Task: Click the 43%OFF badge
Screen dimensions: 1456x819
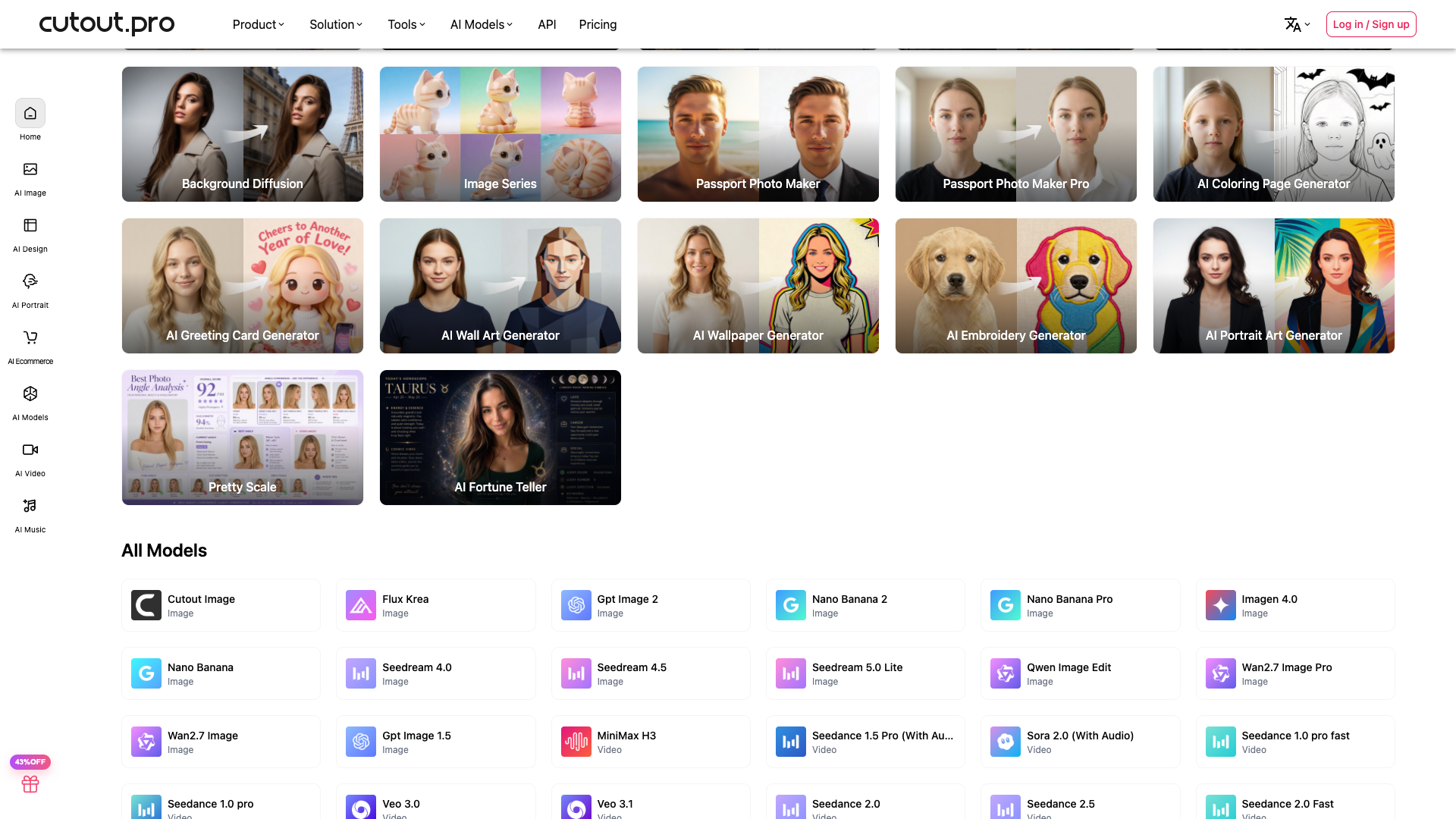Action: pyautogui.click(x=30, y=762)
